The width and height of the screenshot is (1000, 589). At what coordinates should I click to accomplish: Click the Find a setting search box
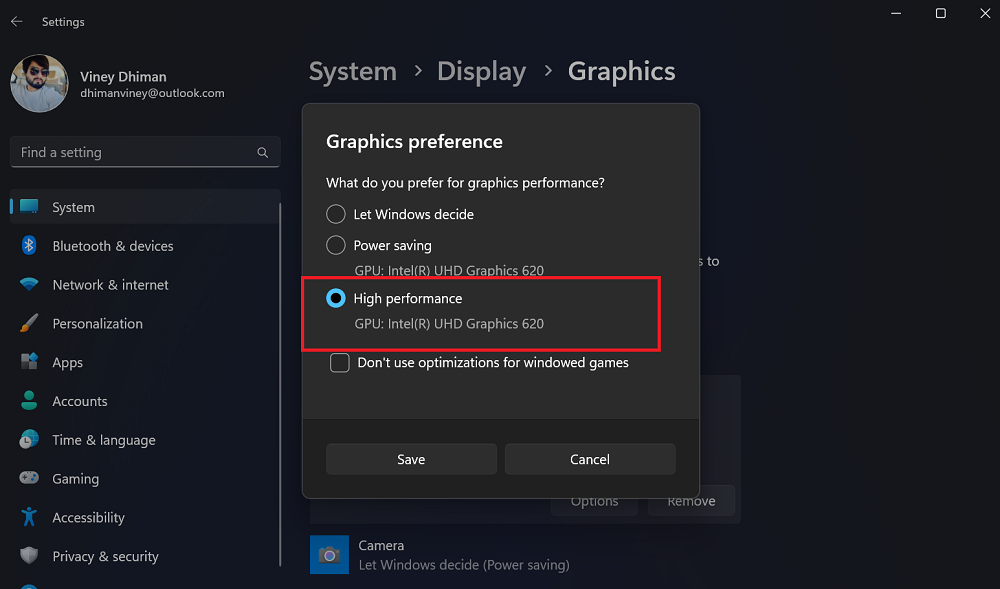tap(145, 152)
